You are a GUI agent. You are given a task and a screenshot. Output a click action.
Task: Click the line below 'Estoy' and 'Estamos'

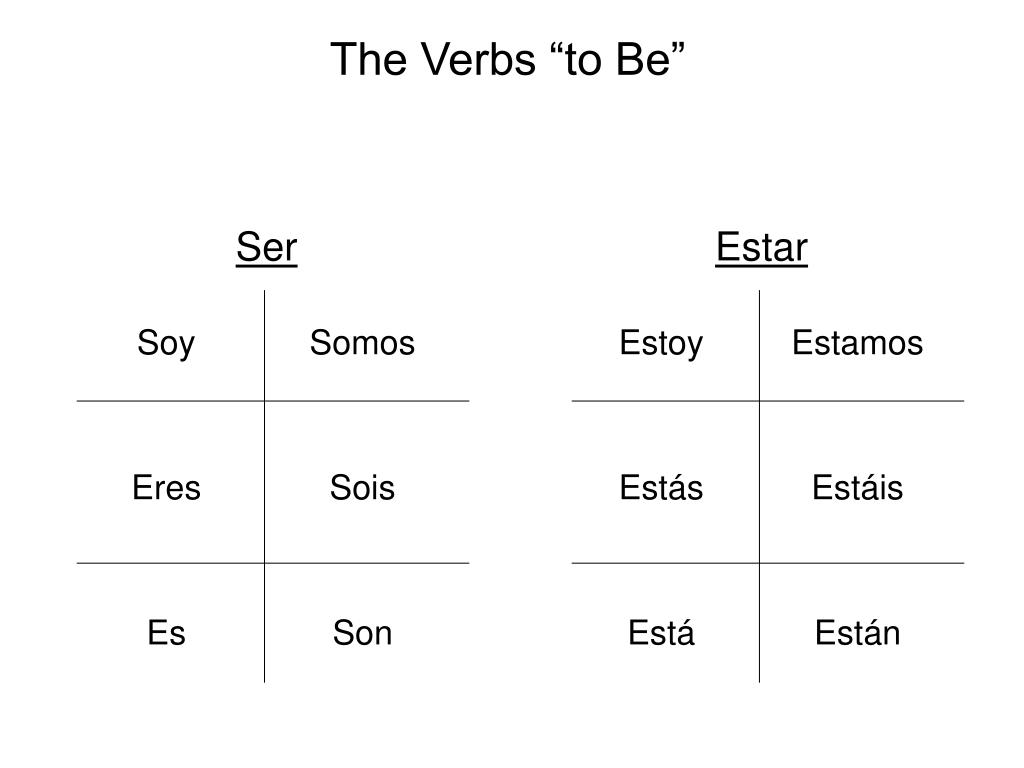(x=768, y=401)
